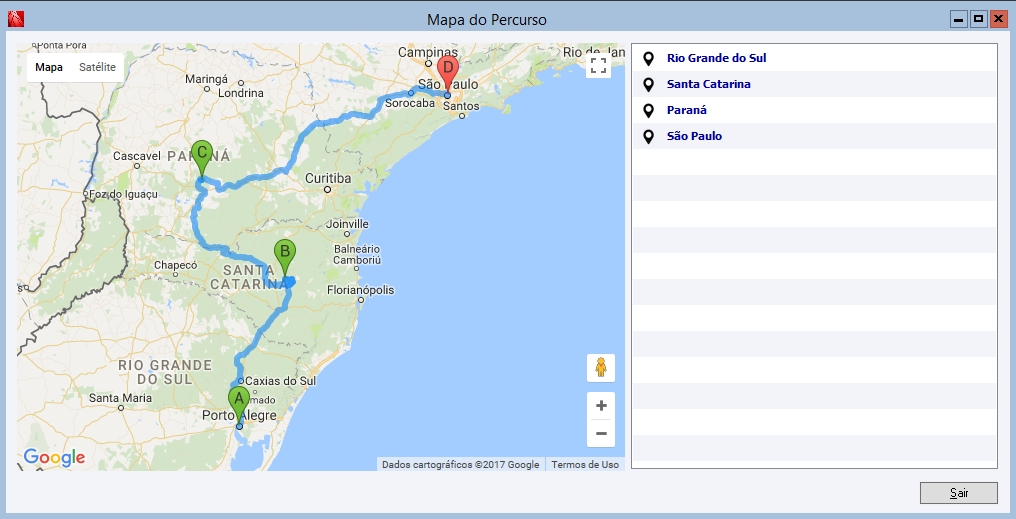The width and height of the screenshot is (1016, 519).
Task: Click pin icon beside Santa Catarina
Action: (648, 84)
